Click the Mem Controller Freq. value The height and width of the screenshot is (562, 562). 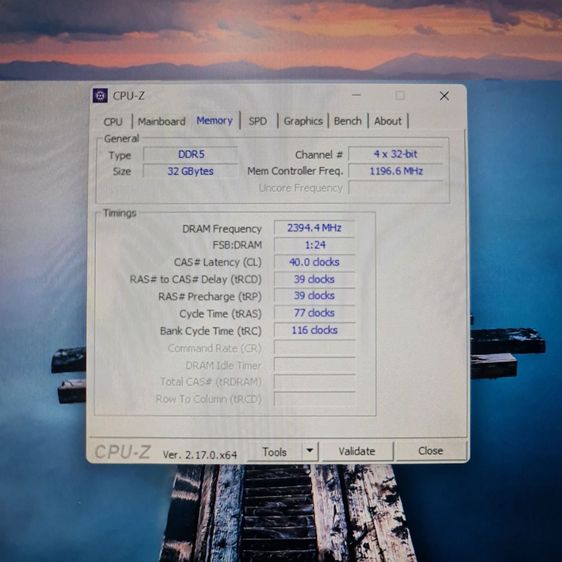tap(396, 171)
